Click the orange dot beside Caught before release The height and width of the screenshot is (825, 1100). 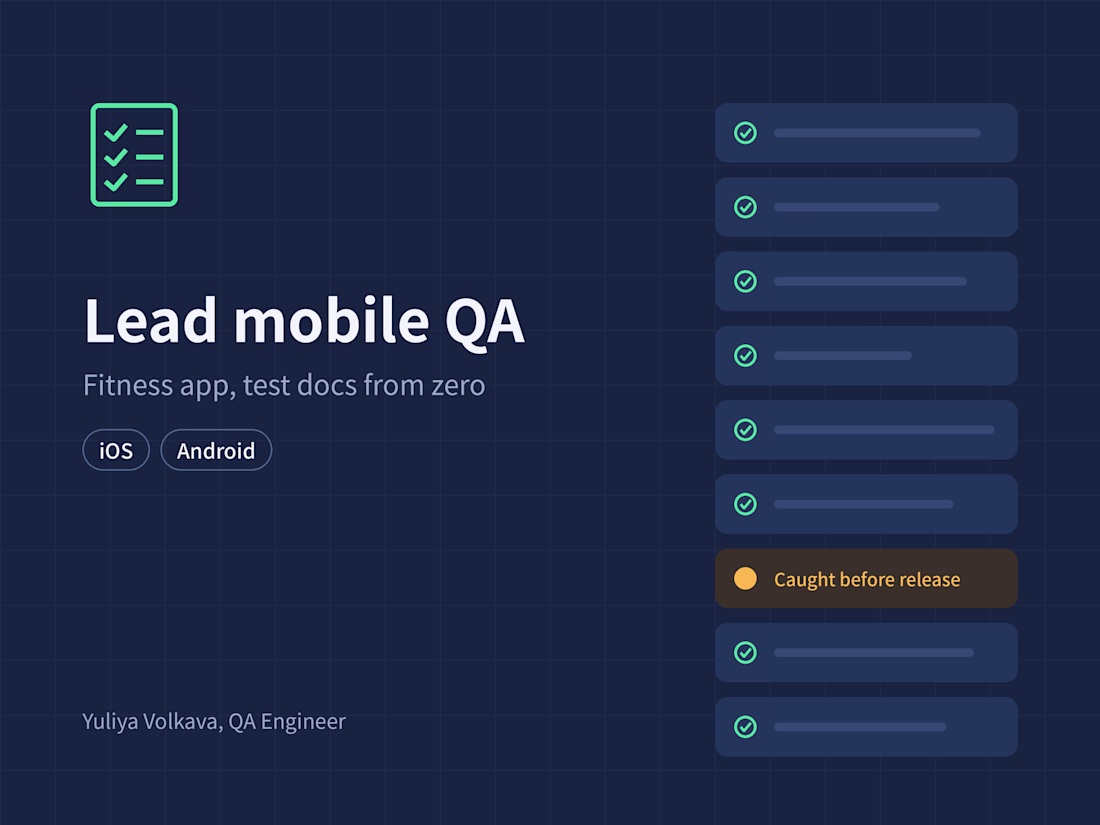745,579
